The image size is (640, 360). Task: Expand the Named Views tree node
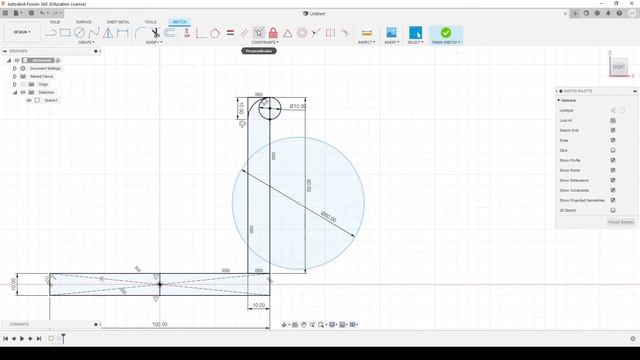tap(15, 76)
